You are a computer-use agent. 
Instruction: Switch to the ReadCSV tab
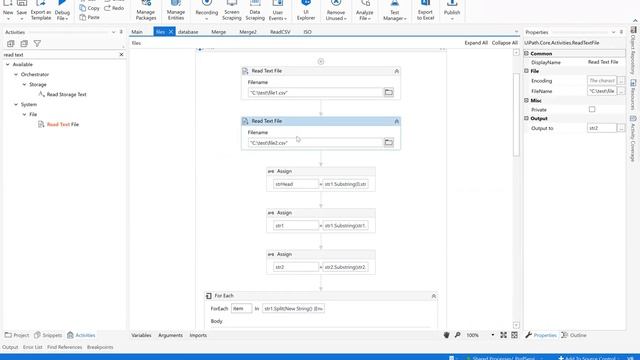click(x=280, y=32)
